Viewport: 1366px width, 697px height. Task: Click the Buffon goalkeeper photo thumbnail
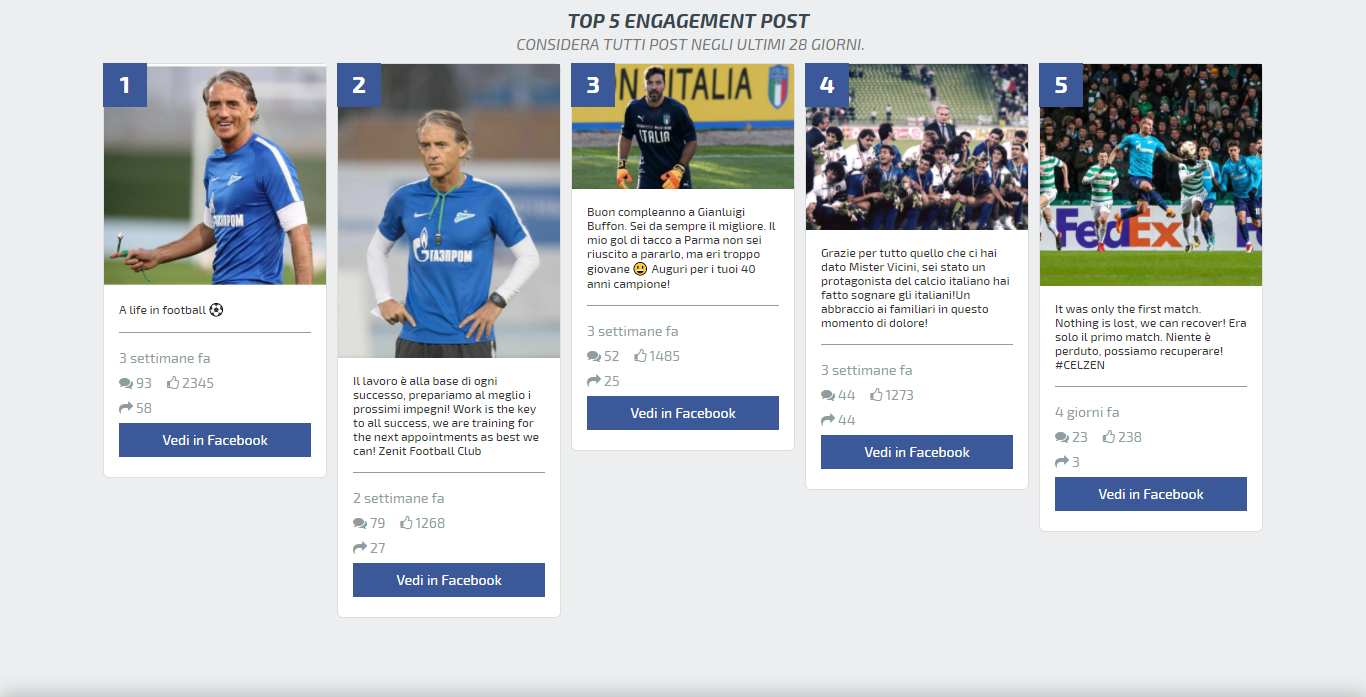coord(683,127)
